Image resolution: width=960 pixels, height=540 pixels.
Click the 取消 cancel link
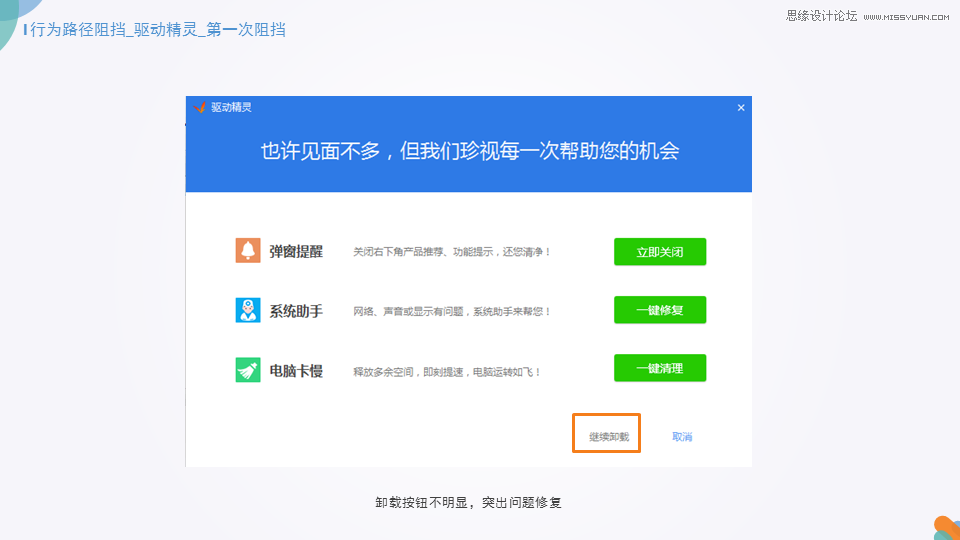click(x=682, y=437)
